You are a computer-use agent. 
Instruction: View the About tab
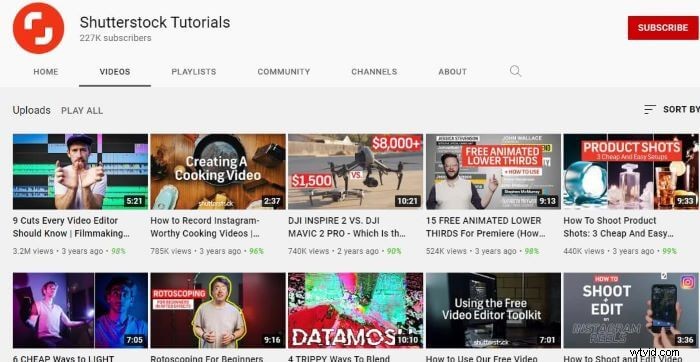tap(452, 71)
